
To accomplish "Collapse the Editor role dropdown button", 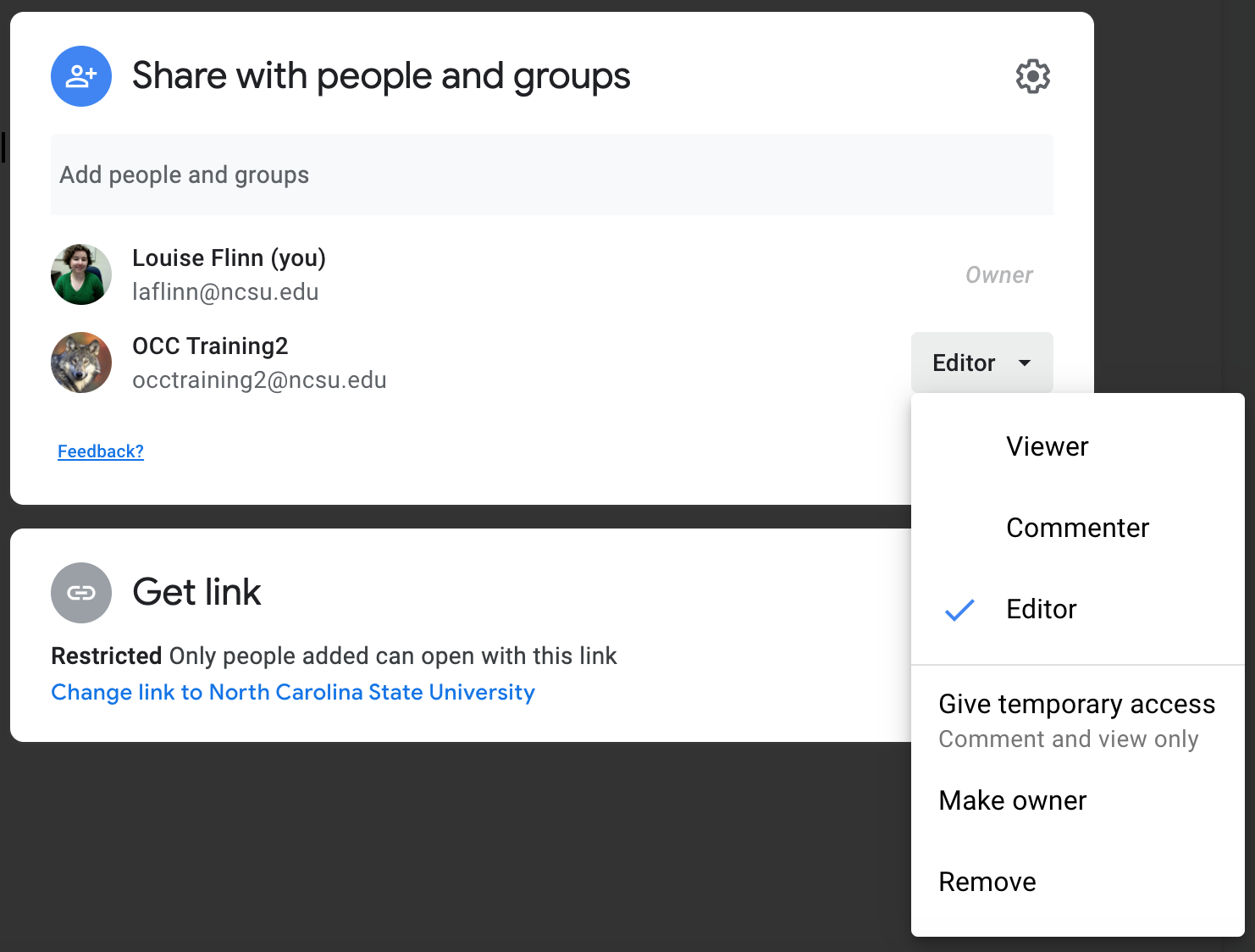I will (x=981, y=363).
